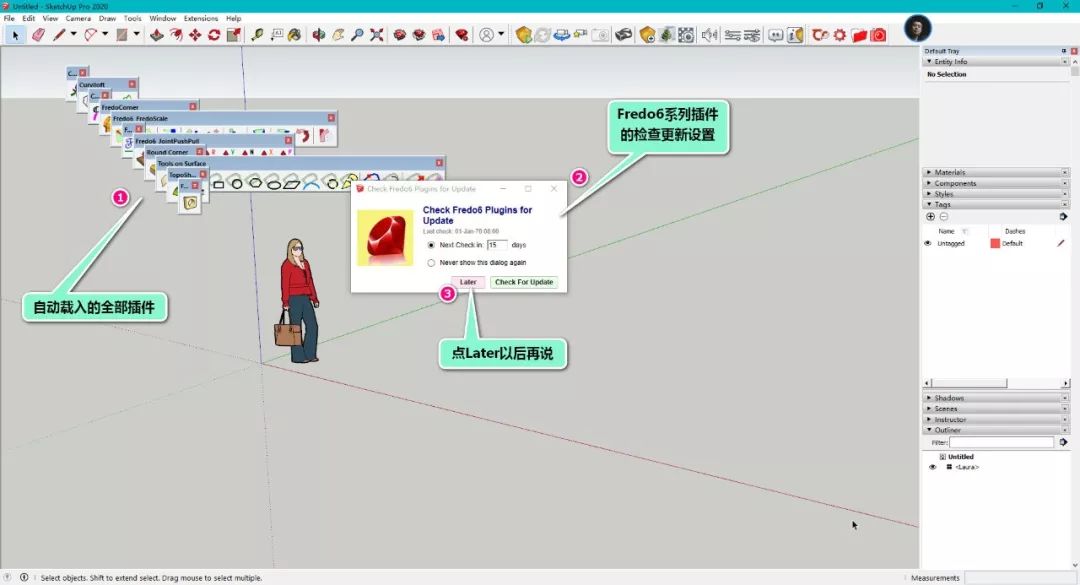Open the Draw menu
The width and height of the screenshot is (1080, 585).
107,19
